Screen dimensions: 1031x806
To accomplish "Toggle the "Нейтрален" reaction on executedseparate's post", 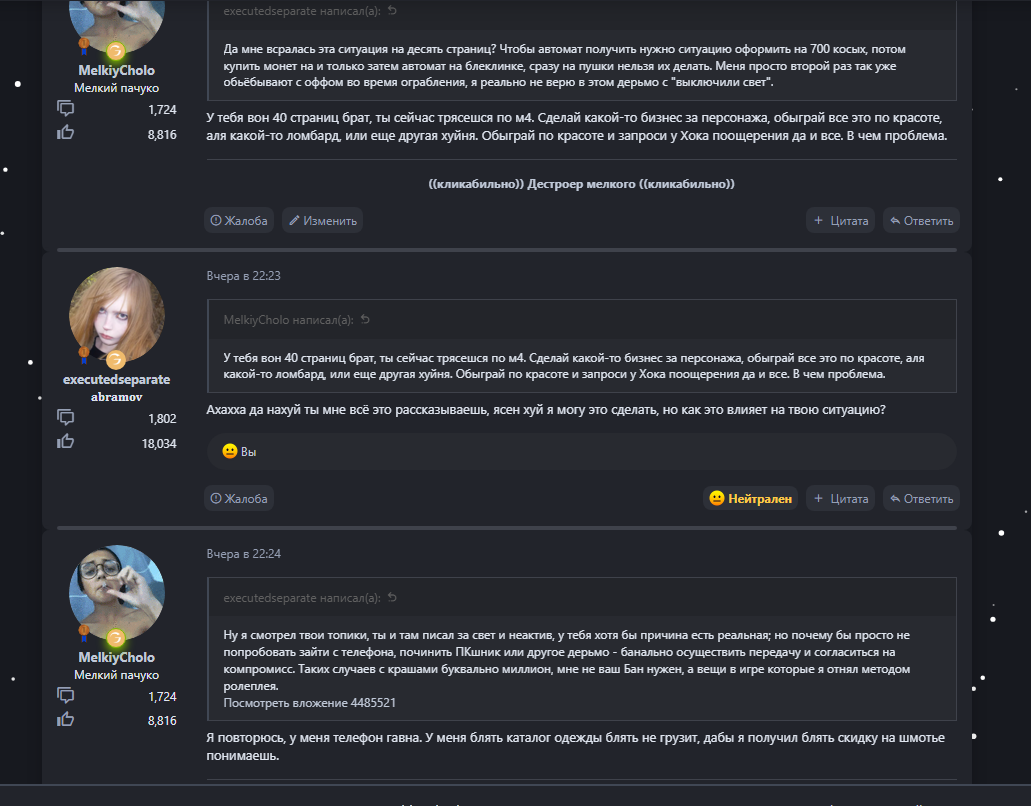I will pos(750,498).
